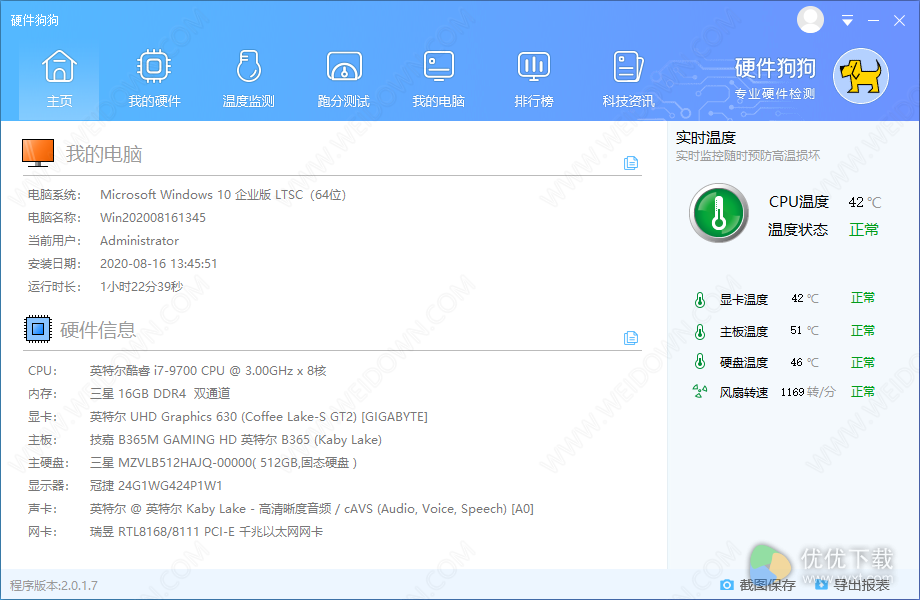Open the 科技资讯 tech news tab
The image size is (920, 600).
pos(628,79)
